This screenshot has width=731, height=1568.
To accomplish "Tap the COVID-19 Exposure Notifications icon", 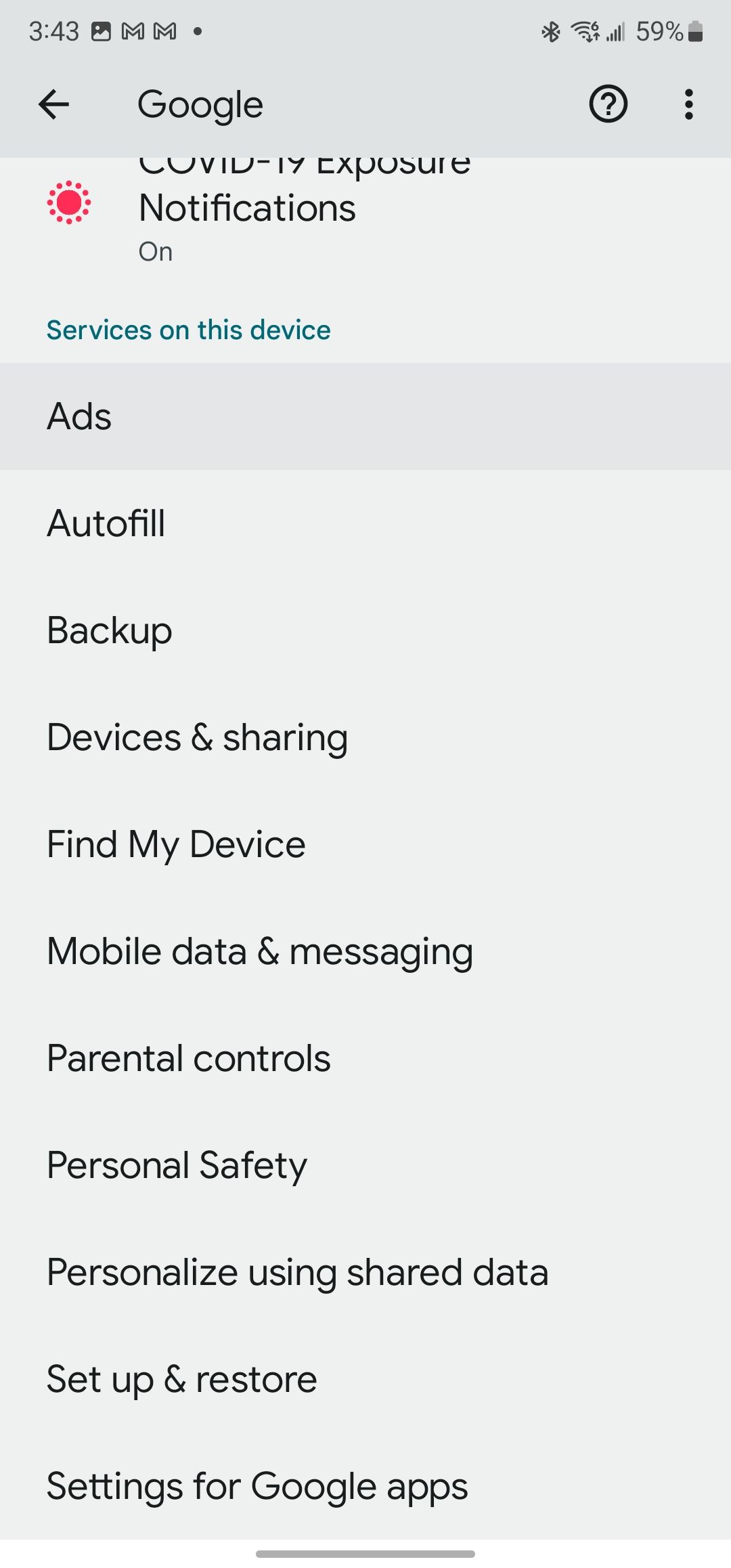I will coord(70,203).
